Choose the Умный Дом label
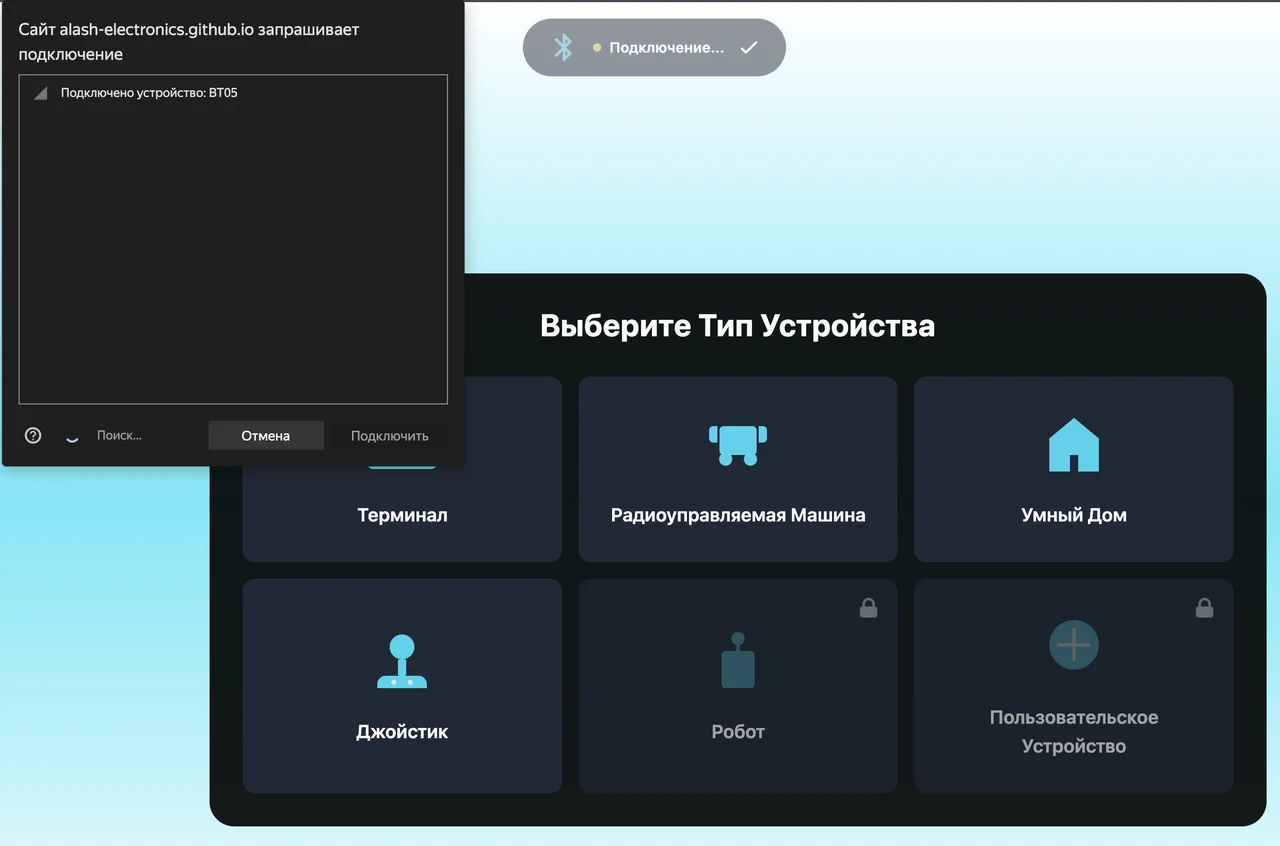Screen dimensions: 1280x846 (1073, 516)
